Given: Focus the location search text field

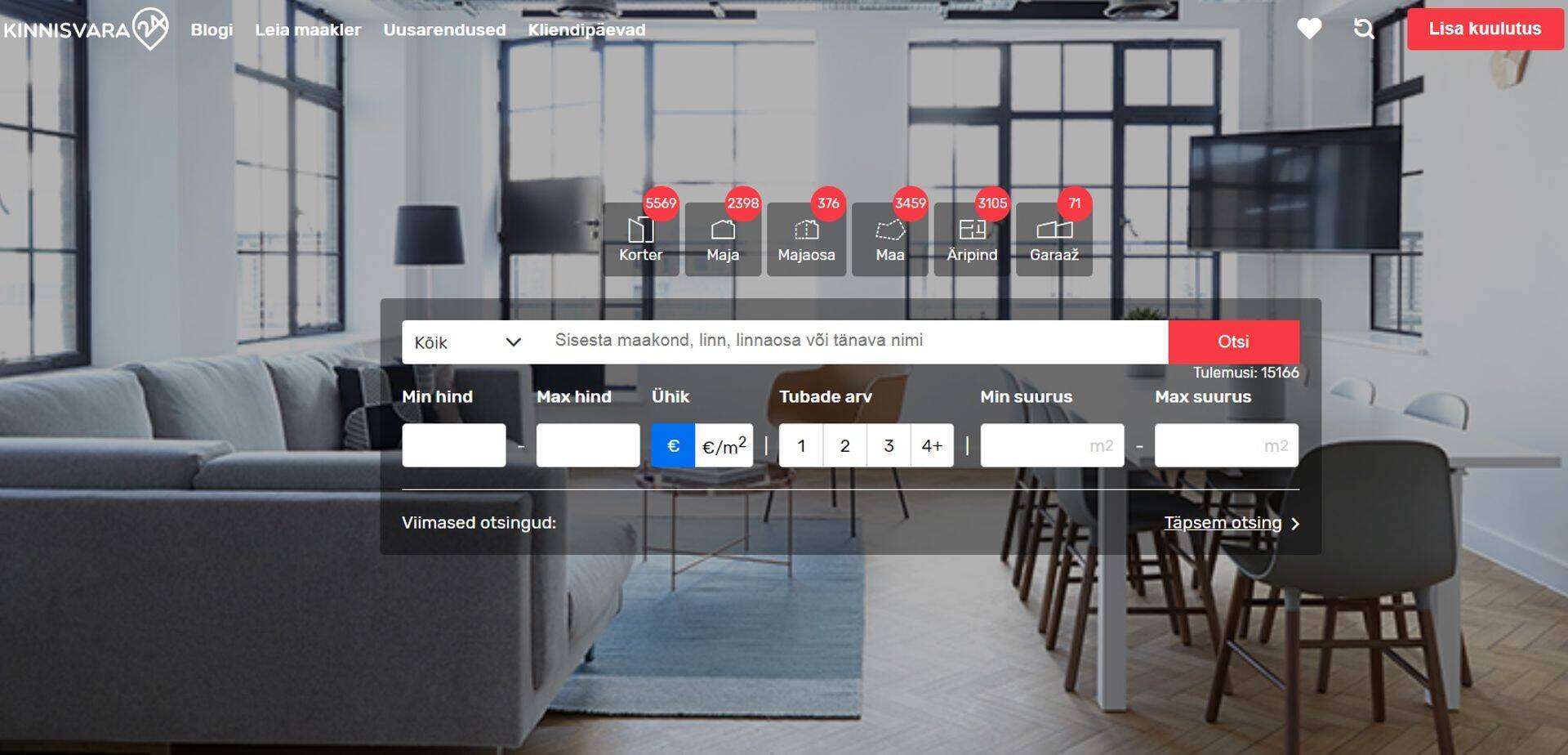Looking at the screenshot, I should 853,341.
